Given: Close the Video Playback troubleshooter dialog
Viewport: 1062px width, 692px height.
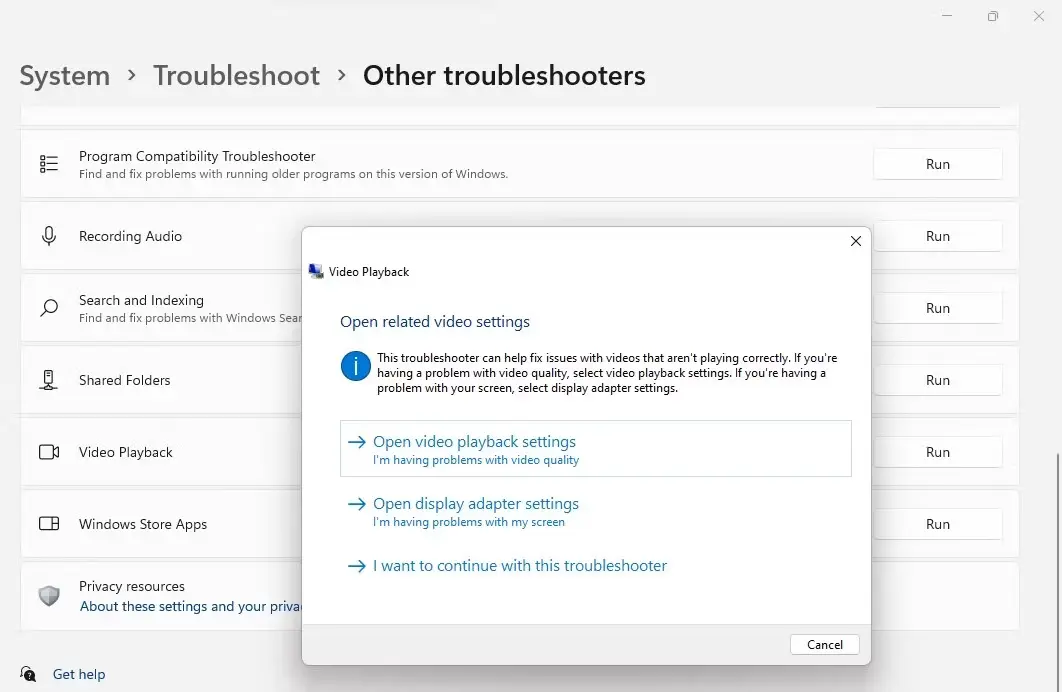Looking at the screenshot, I should tap(855, 241).
